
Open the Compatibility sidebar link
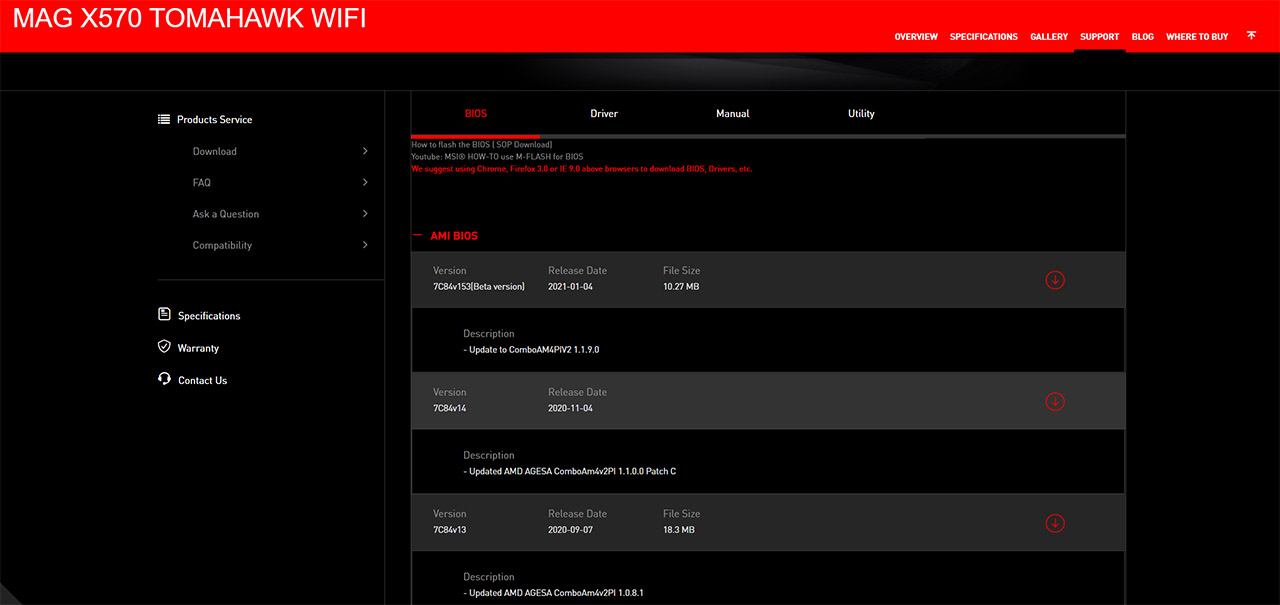tap(222, 245)
